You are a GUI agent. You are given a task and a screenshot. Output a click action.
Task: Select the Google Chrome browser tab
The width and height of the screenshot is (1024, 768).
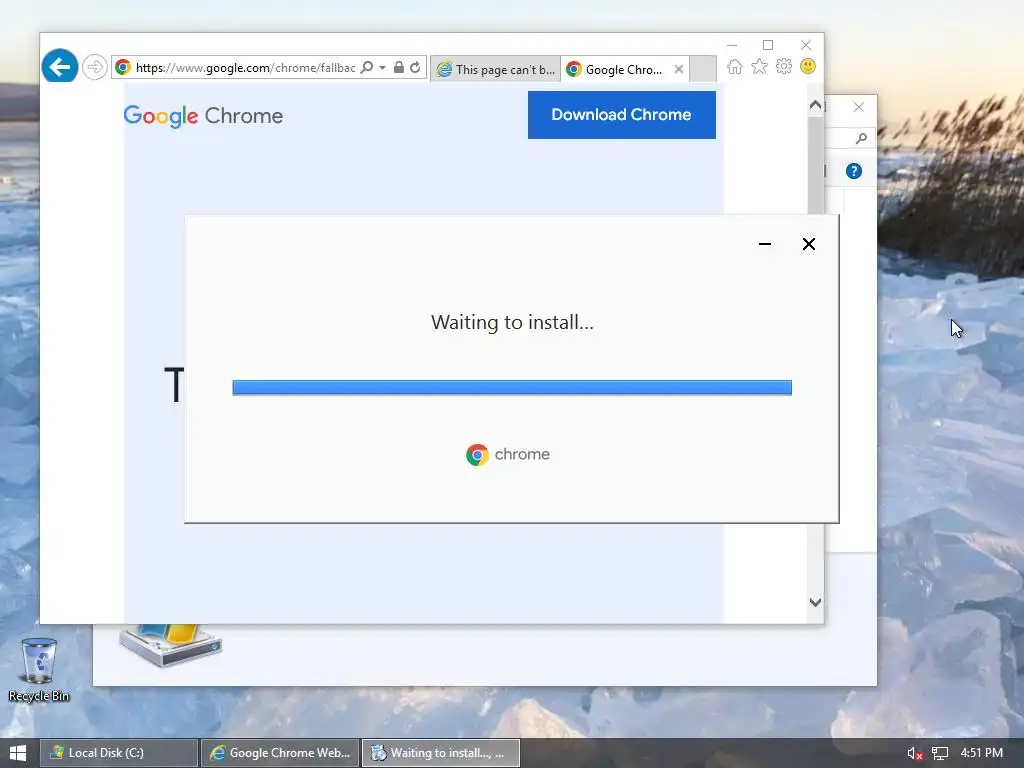tap(616, 69)
